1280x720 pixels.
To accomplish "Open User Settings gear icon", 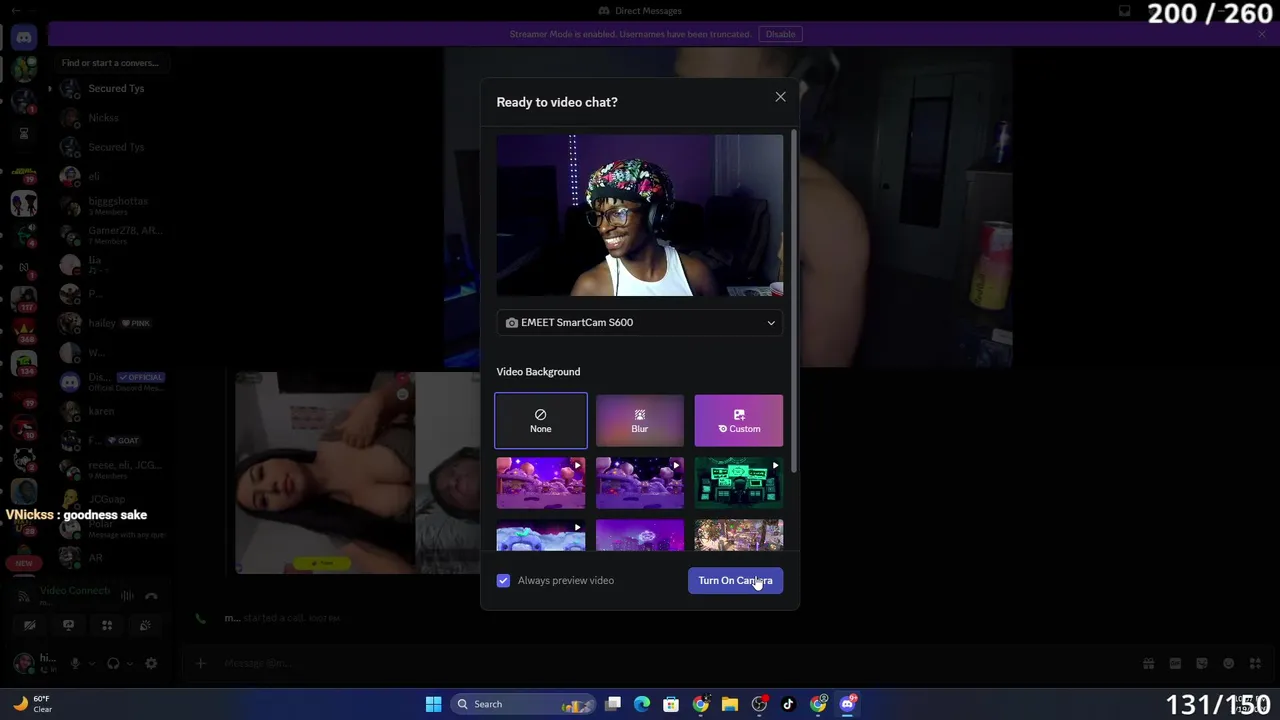I will pos(151,663).
